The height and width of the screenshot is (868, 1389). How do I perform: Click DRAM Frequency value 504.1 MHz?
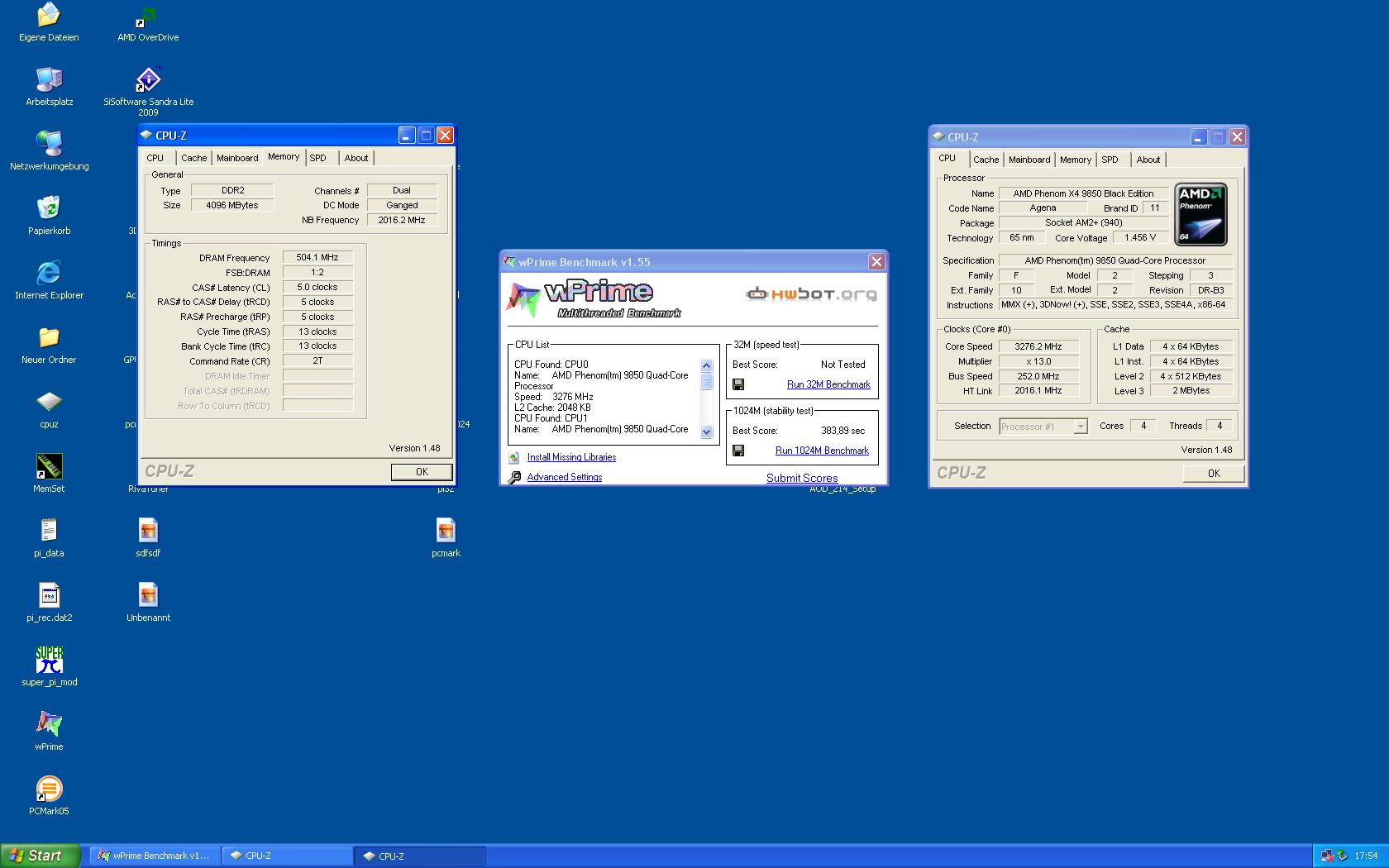[317, 257]
